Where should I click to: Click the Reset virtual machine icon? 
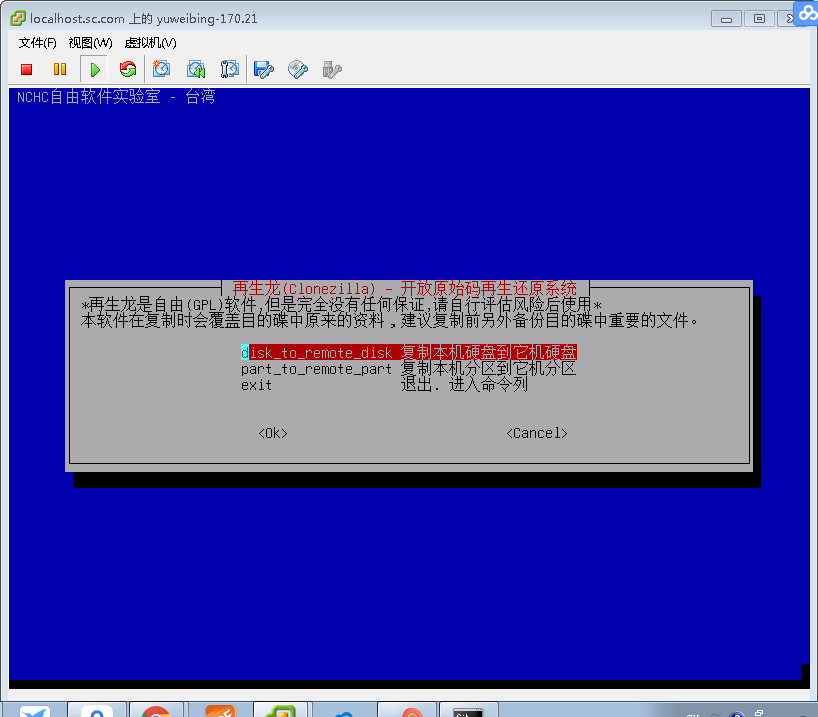[128, 69]
